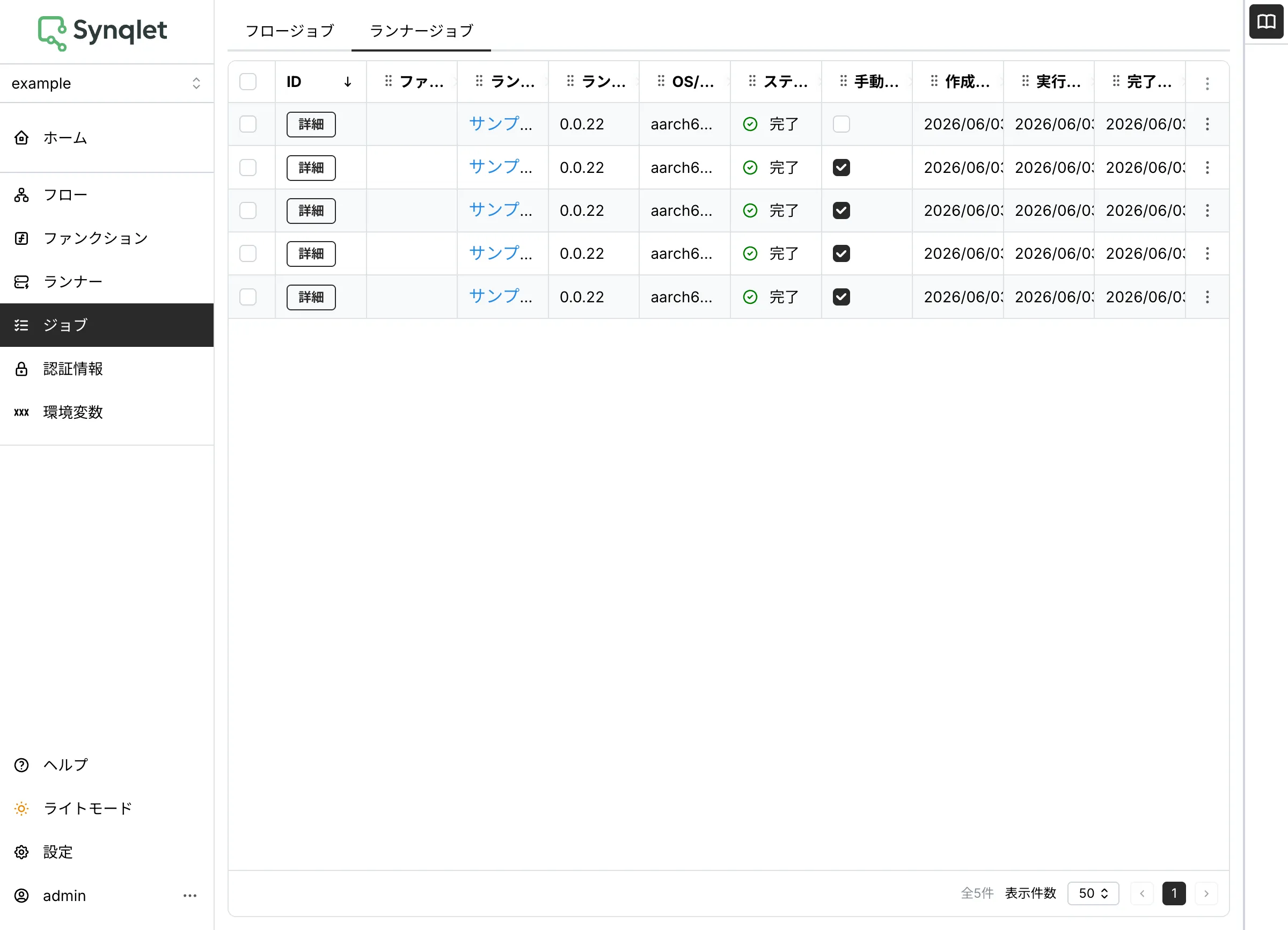This screenshot has width=1288, height=930.
Task: Click aarch6... cell in fourth row
Action: coord(681,253)
